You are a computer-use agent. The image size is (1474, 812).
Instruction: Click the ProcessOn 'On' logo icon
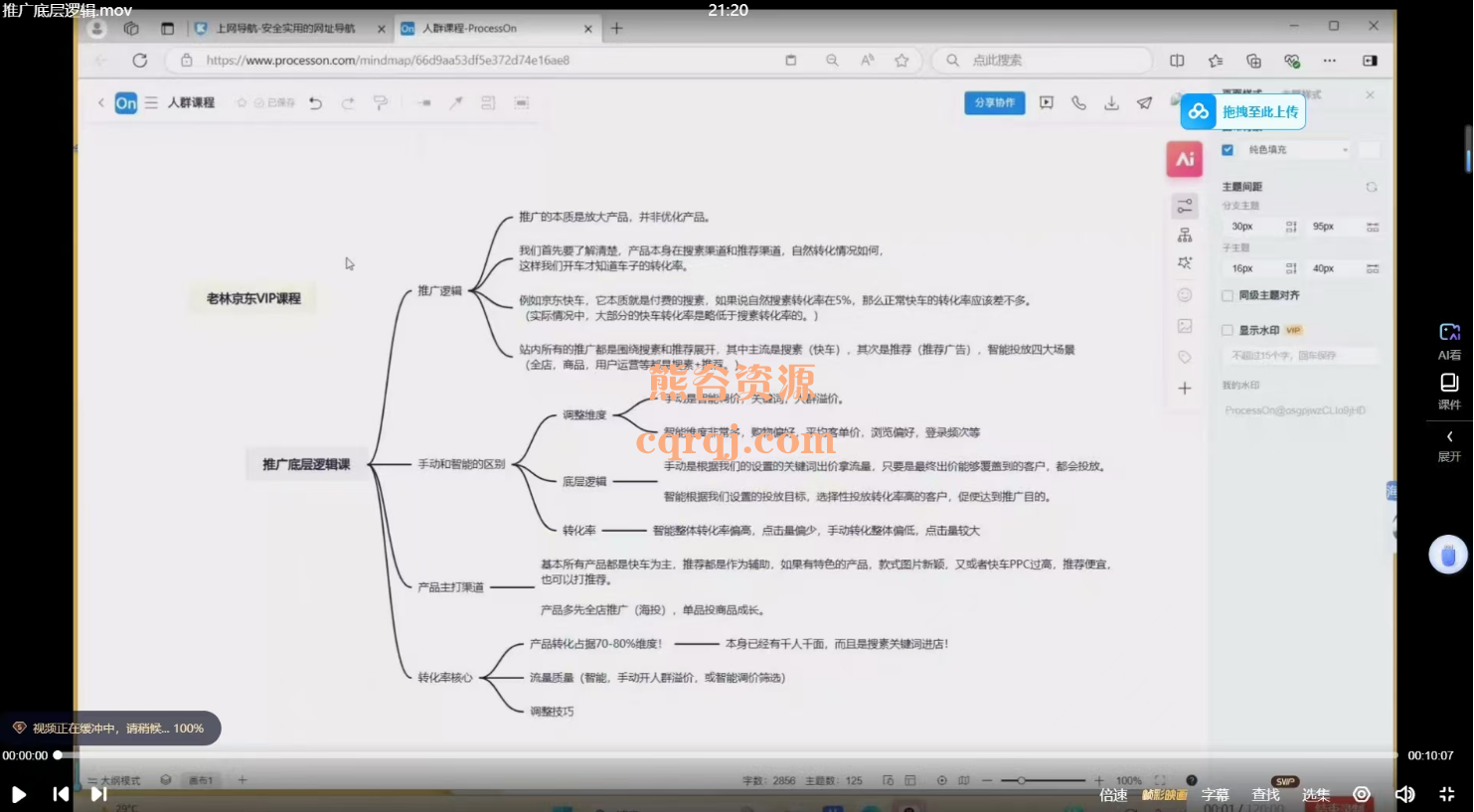pyautogui.click(x=126, y=102)
